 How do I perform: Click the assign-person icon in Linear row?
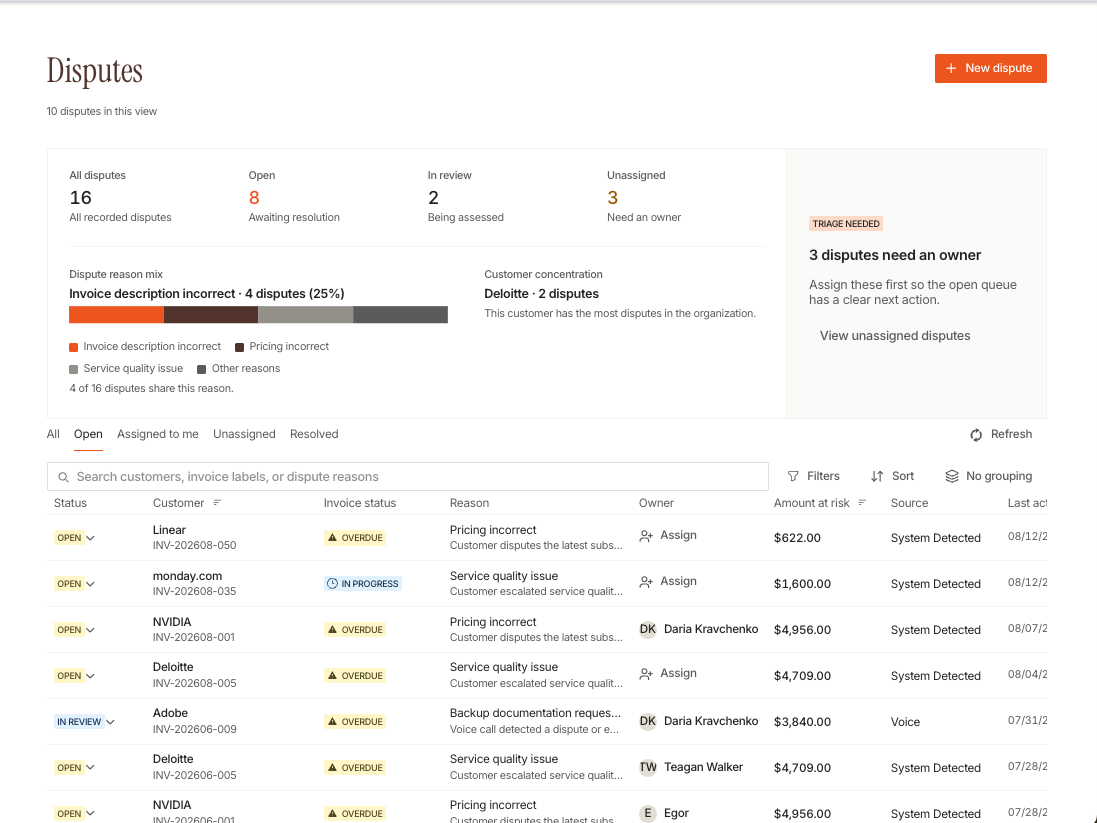[x=646, y=536]
